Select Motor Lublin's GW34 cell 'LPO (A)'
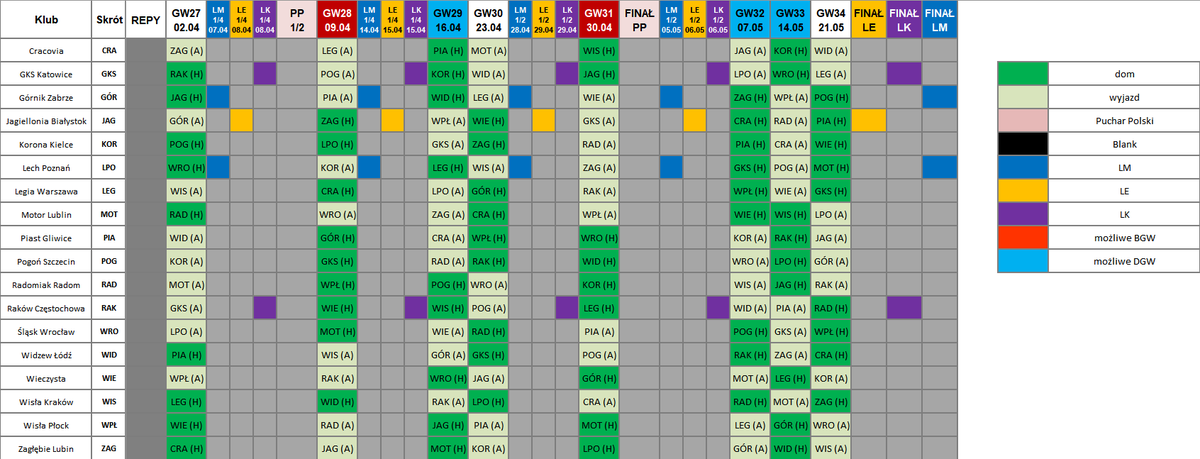 click(831, 214)
